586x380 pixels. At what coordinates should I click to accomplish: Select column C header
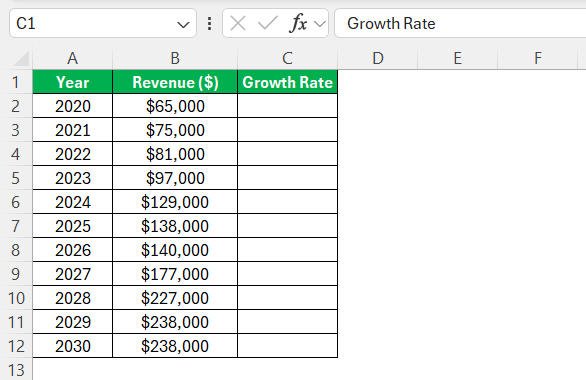[287, 58]
